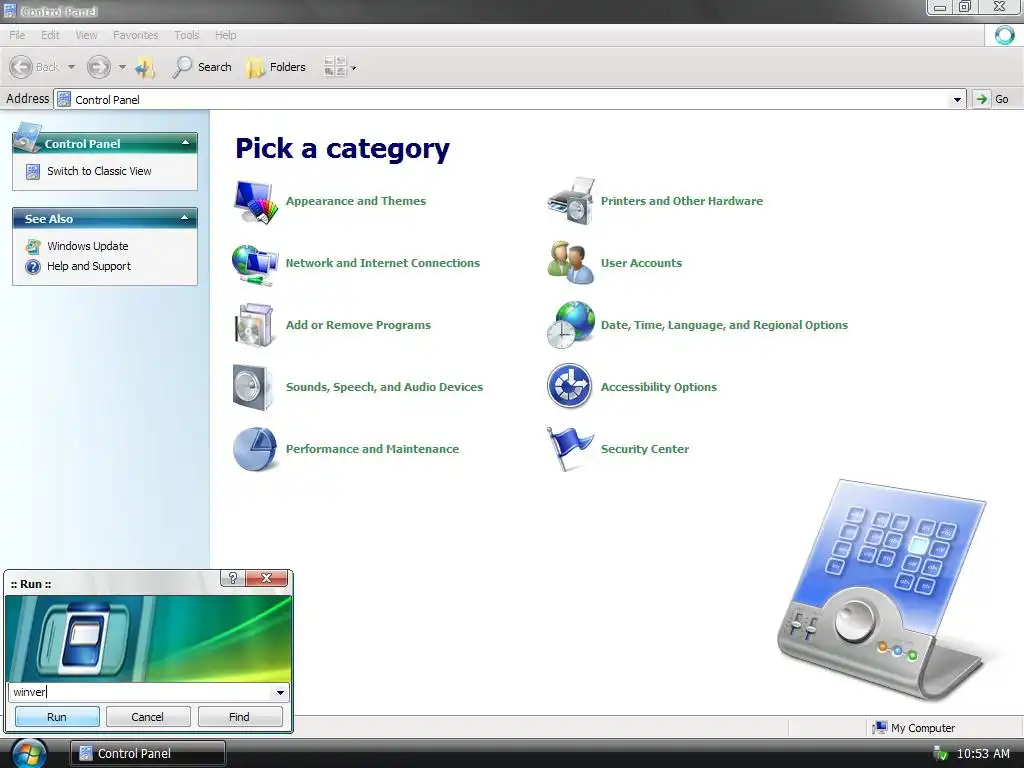Click the Security Center flag icon
Image resolution: width=1024 pixels, height=768 pixels.
coord(569,449)
